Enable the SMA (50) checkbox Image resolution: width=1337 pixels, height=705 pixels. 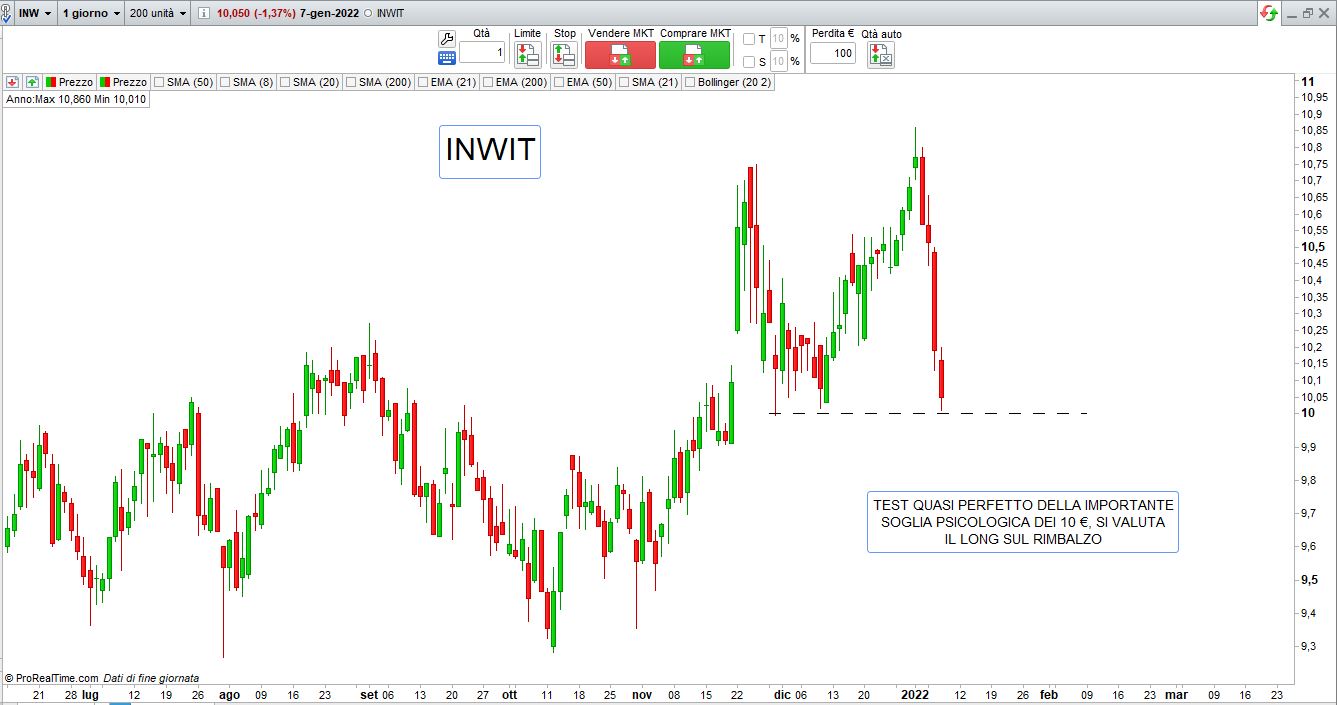coord(158,82)
